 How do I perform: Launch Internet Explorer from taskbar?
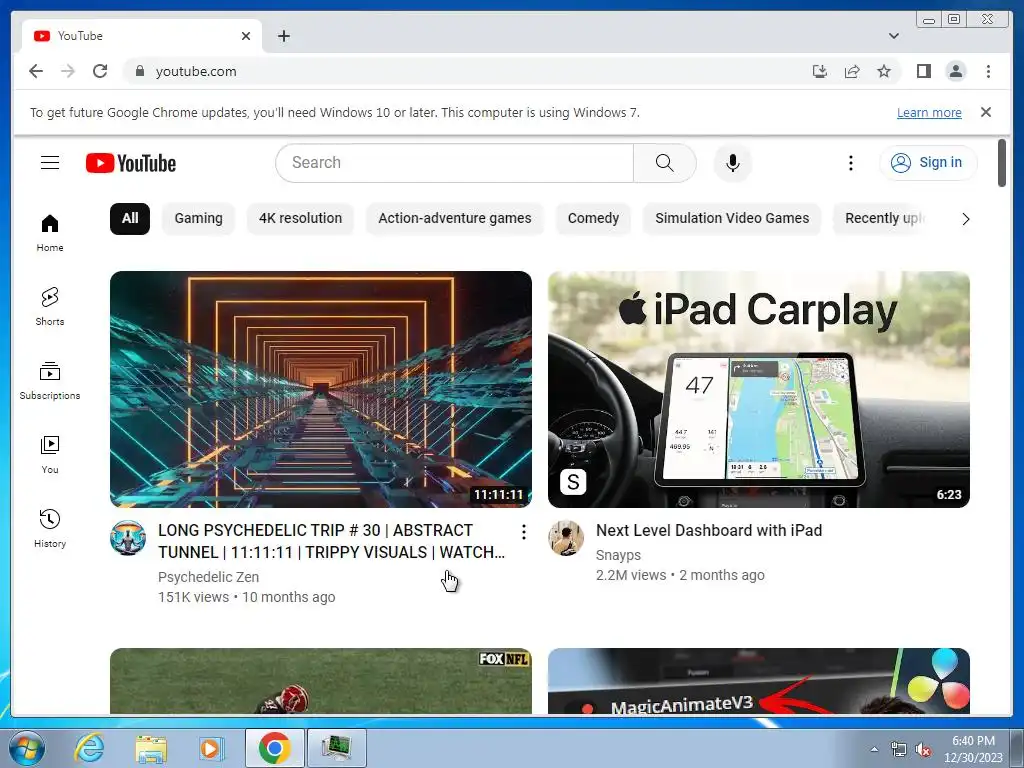89,748
